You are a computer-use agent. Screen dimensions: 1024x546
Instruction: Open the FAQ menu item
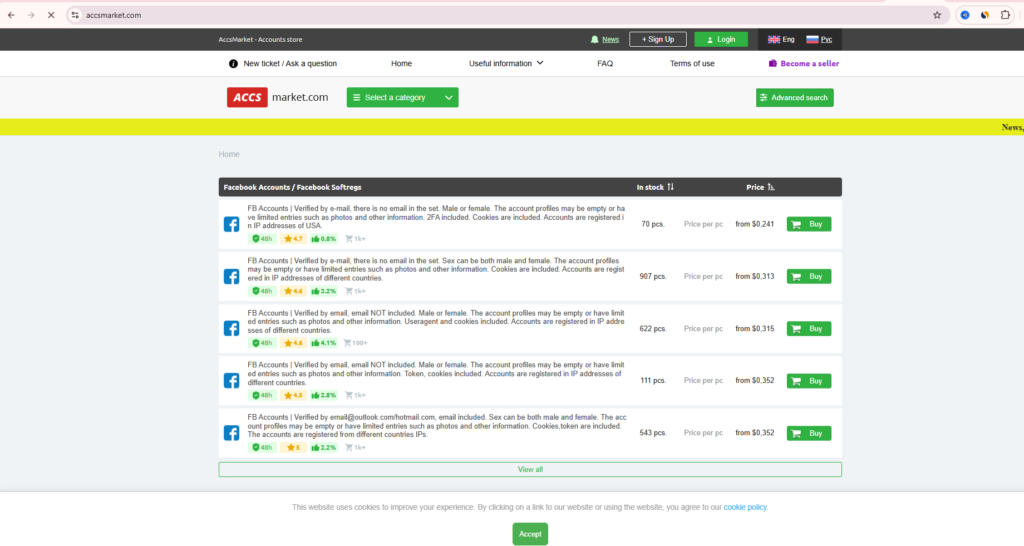pyautogui.click(x=605, y=63)
